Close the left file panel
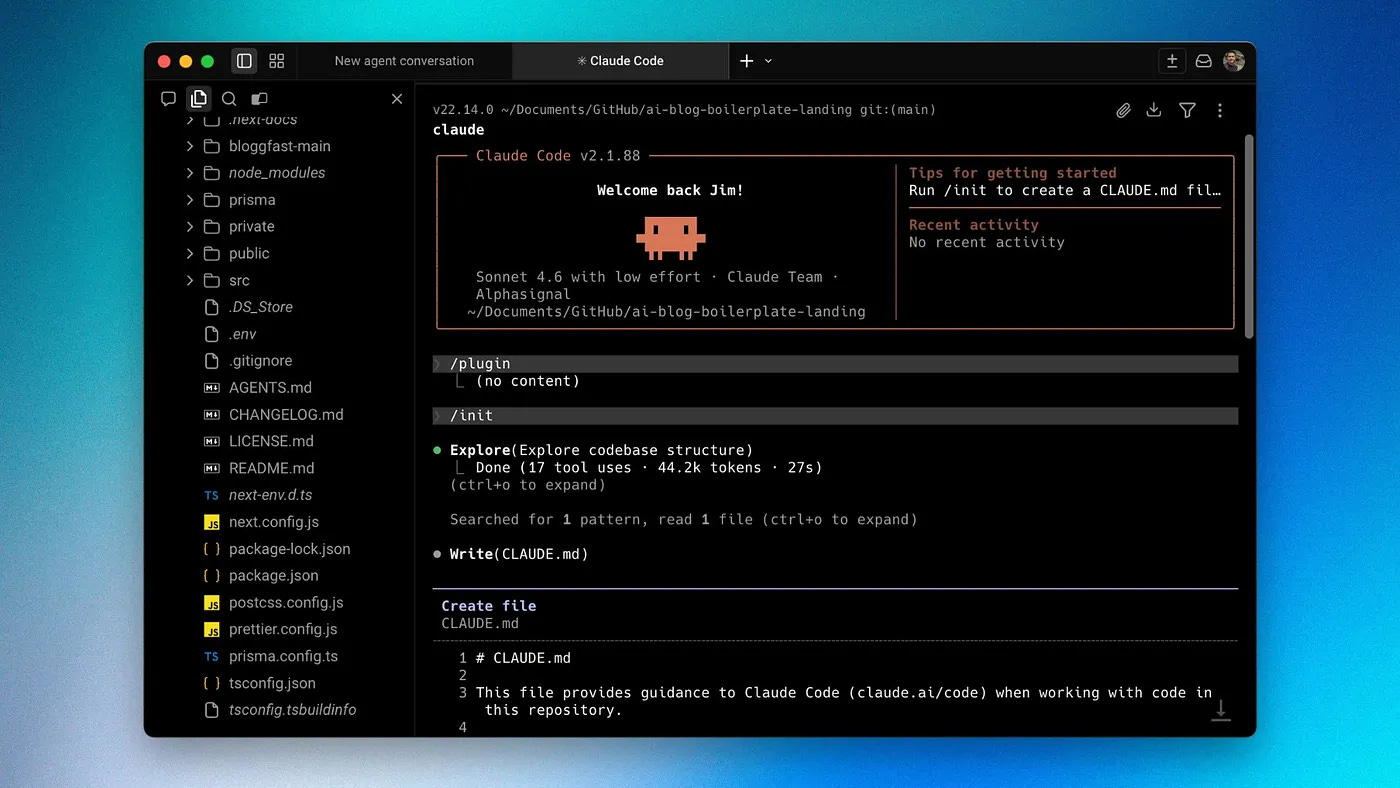1400x788 pixels. tap(397, 98)
